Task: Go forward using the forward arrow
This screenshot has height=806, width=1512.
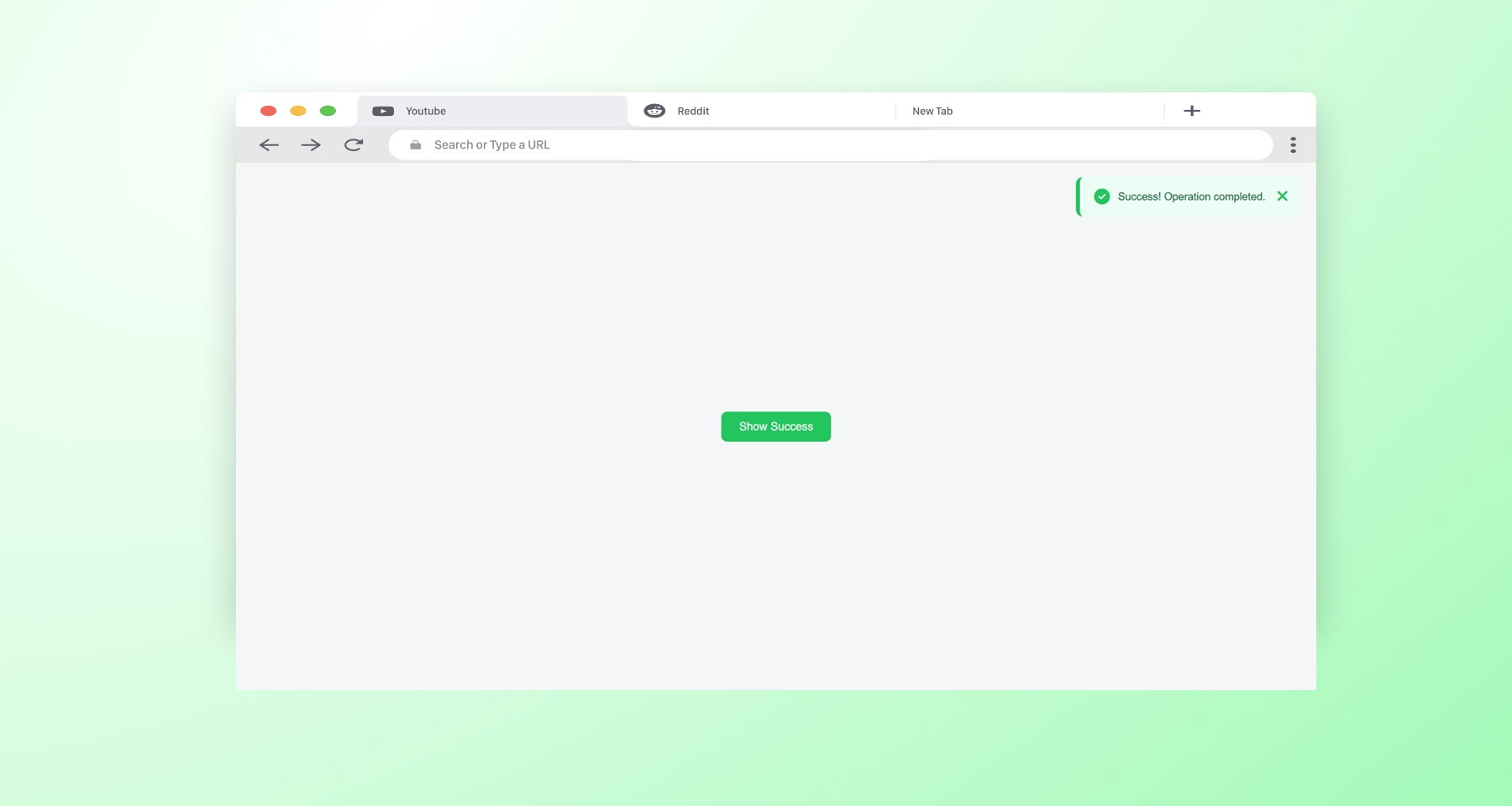Action: [x=311, y=144]
